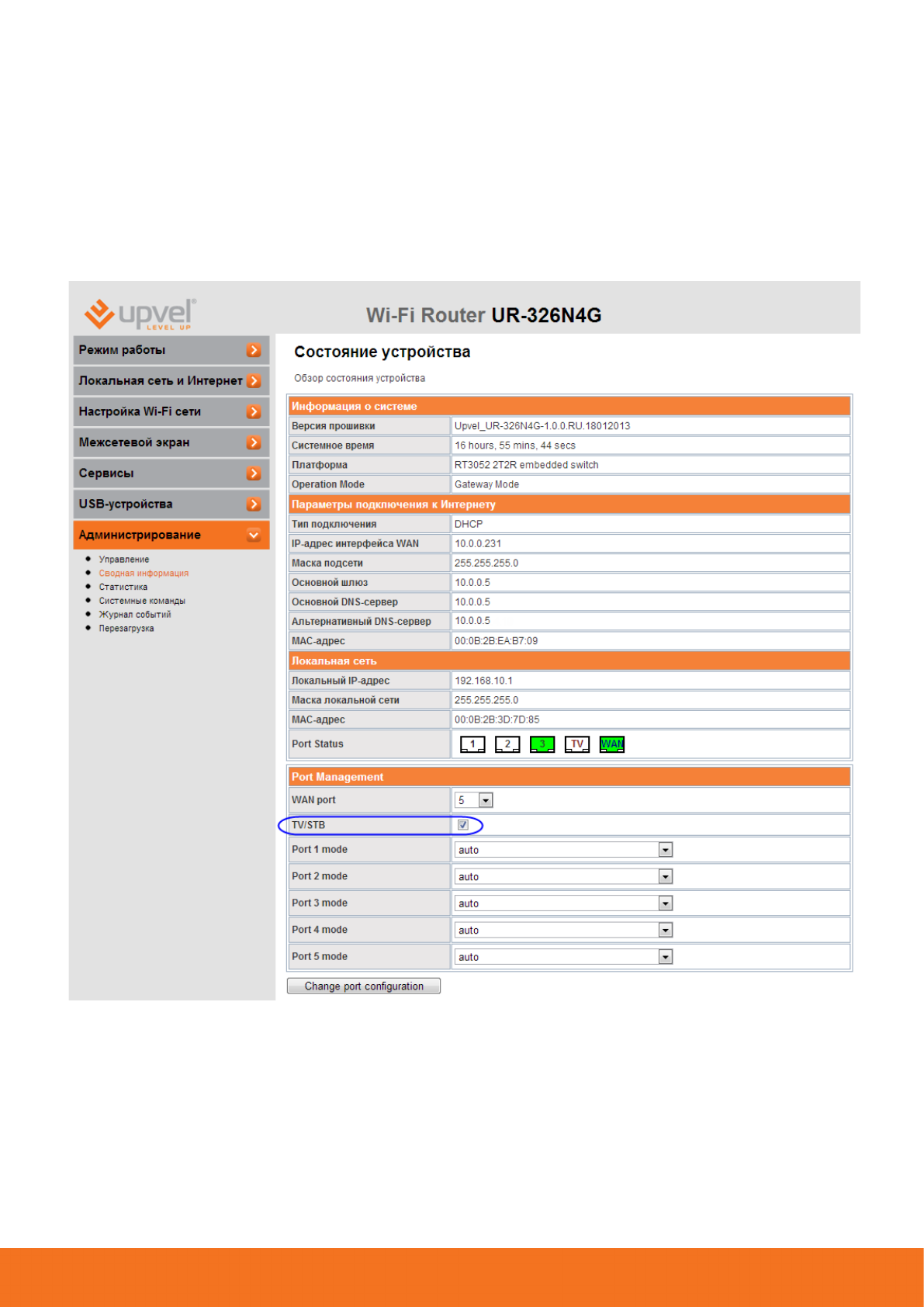
Task: Click the arrow icon beside USB-устройства
Action: (254, 504)
